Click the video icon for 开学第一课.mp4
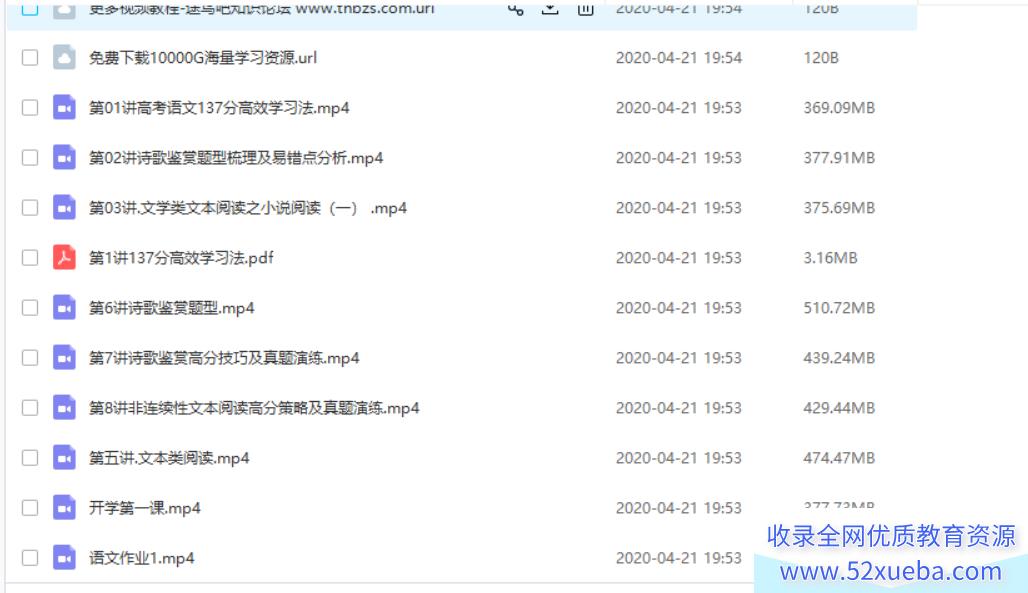The image size is (1028, 593). (x=64, y=508)
